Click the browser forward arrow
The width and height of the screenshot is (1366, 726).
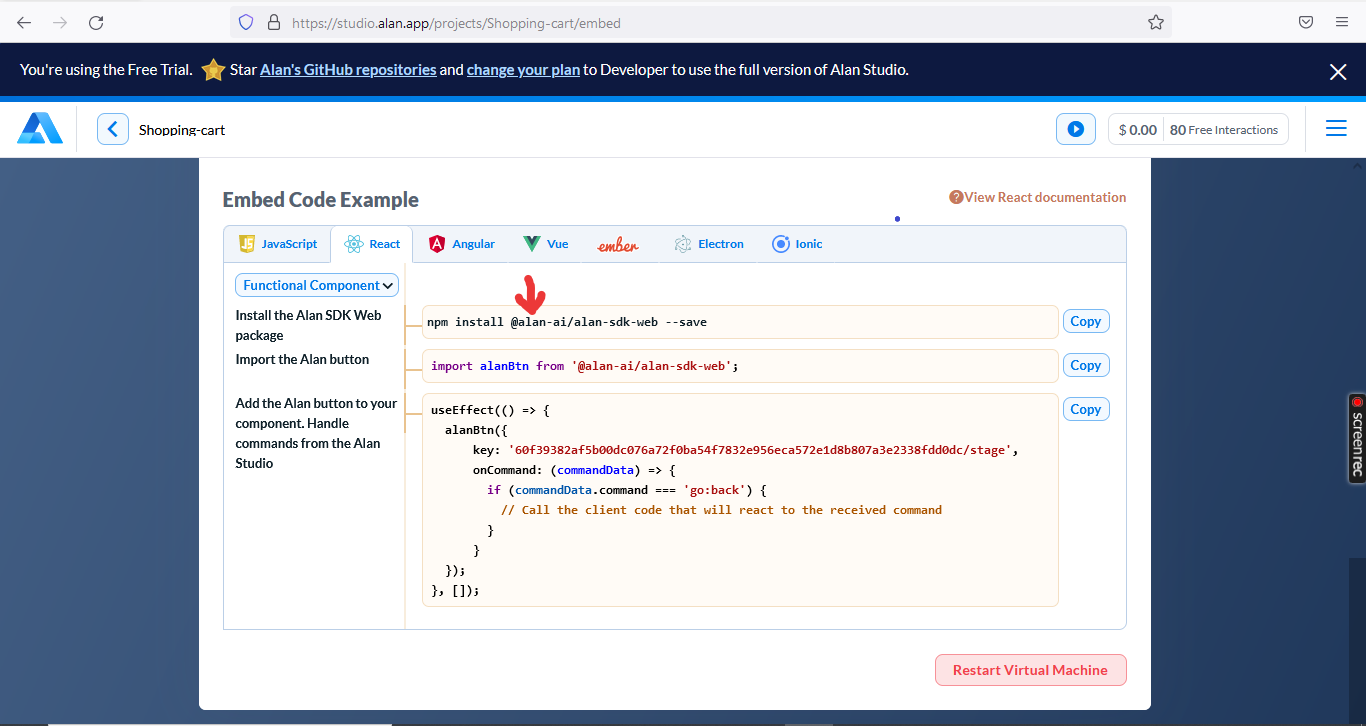[x=60, y=22]
